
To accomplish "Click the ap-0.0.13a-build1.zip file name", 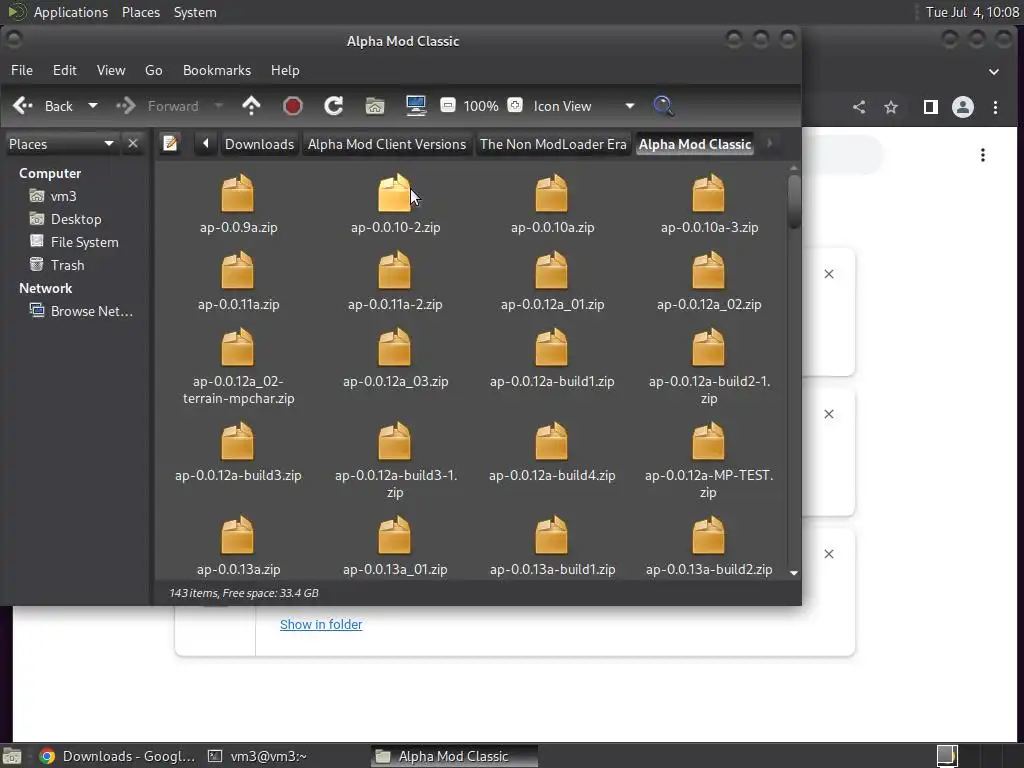I will pyautogui.click(x=552, y=569).
